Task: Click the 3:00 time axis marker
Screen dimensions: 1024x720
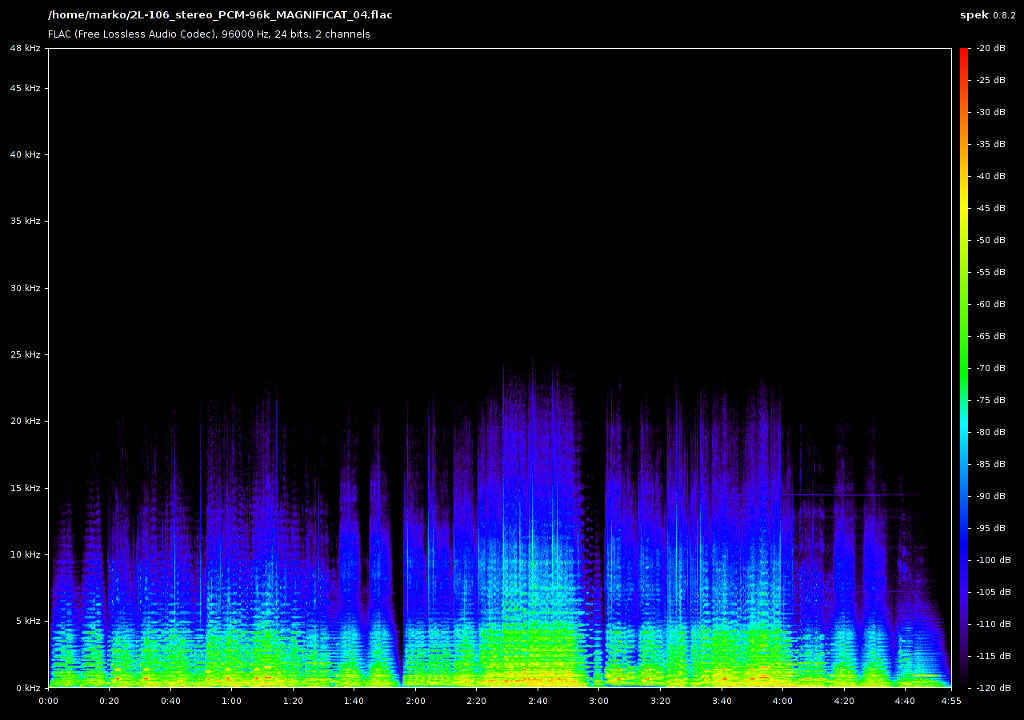Action: (x=598, y=701)
